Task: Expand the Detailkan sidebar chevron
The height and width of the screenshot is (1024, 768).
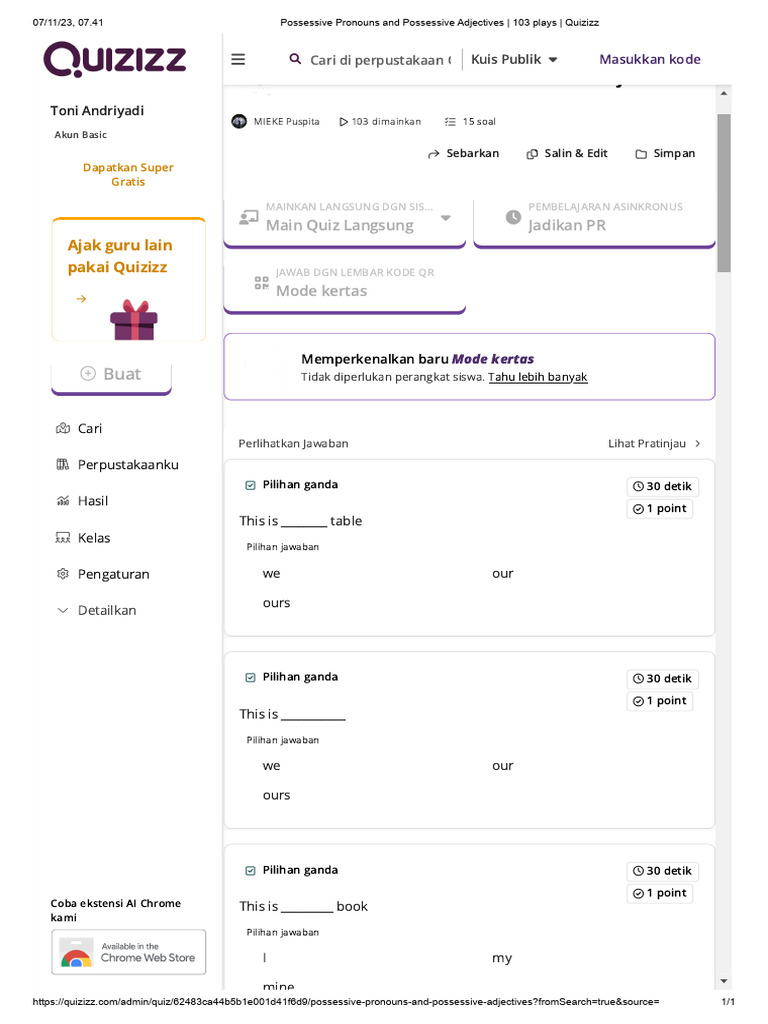Action: (63, 611)
